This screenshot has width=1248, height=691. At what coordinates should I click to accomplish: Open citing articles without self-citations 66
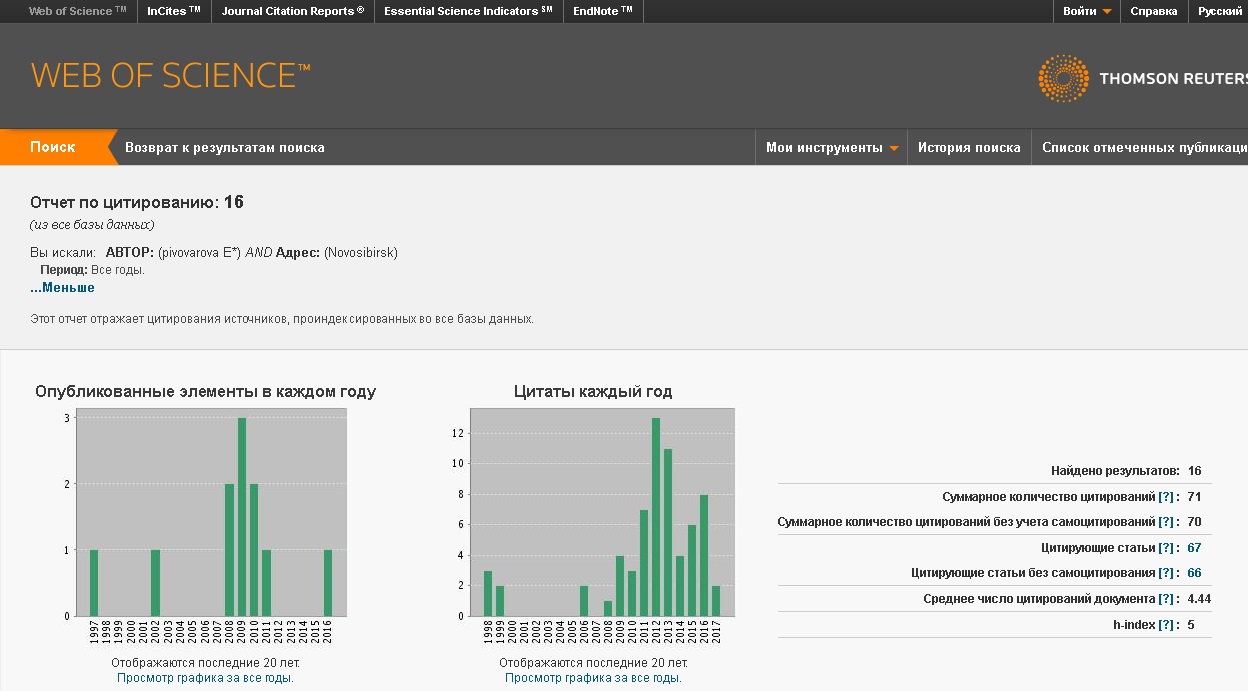1194,573
